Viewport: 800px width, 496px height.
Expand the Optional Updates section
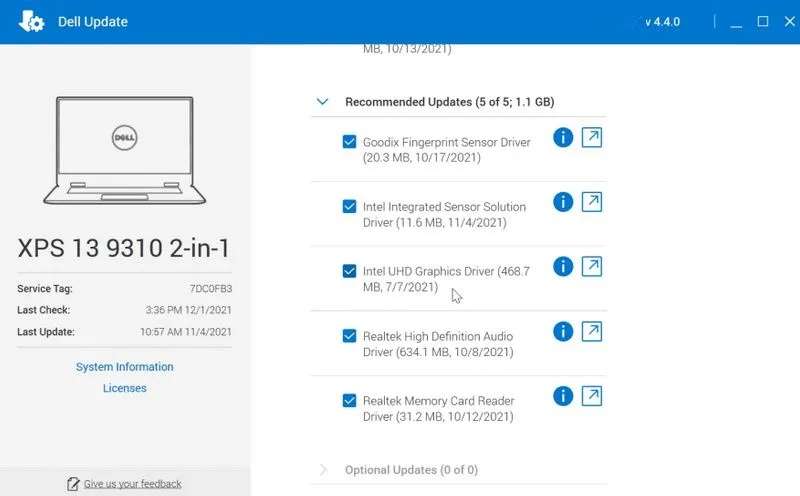(323, 469)
